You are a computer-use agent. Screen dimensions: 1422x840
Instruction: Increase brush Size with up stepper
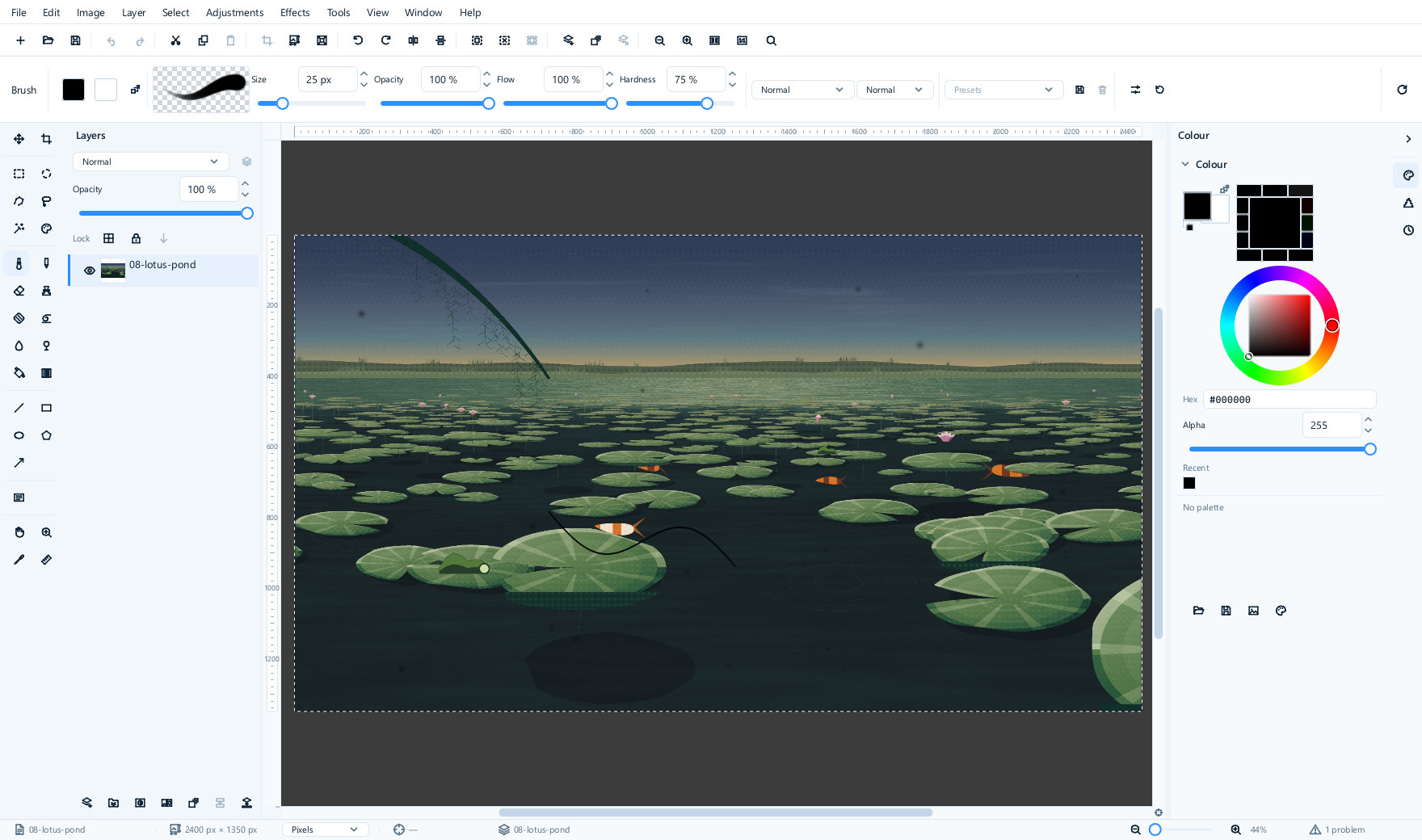click(364, 73)
